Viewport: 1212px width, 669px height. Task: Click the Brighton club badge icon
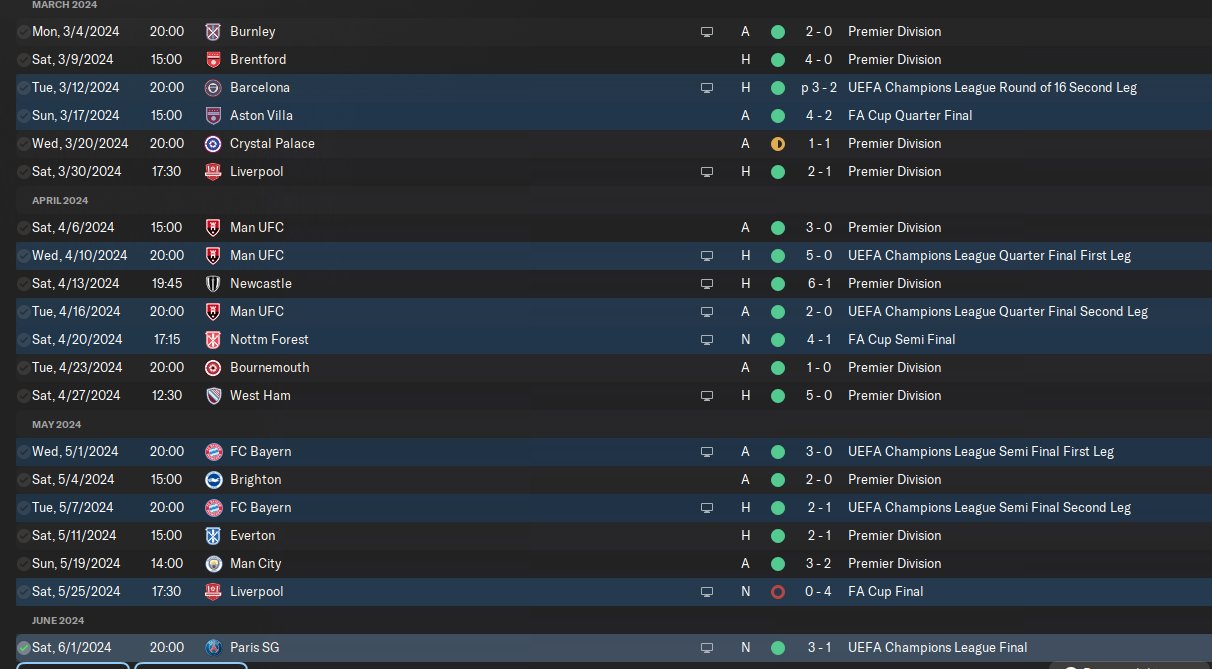pyautogui.click(x=212, y=480)
